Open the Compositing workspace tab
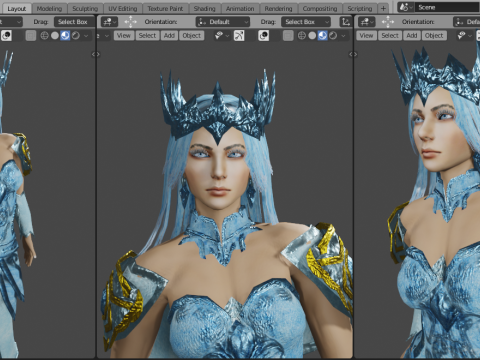The image size is (480, 360). tap(320, 8)
